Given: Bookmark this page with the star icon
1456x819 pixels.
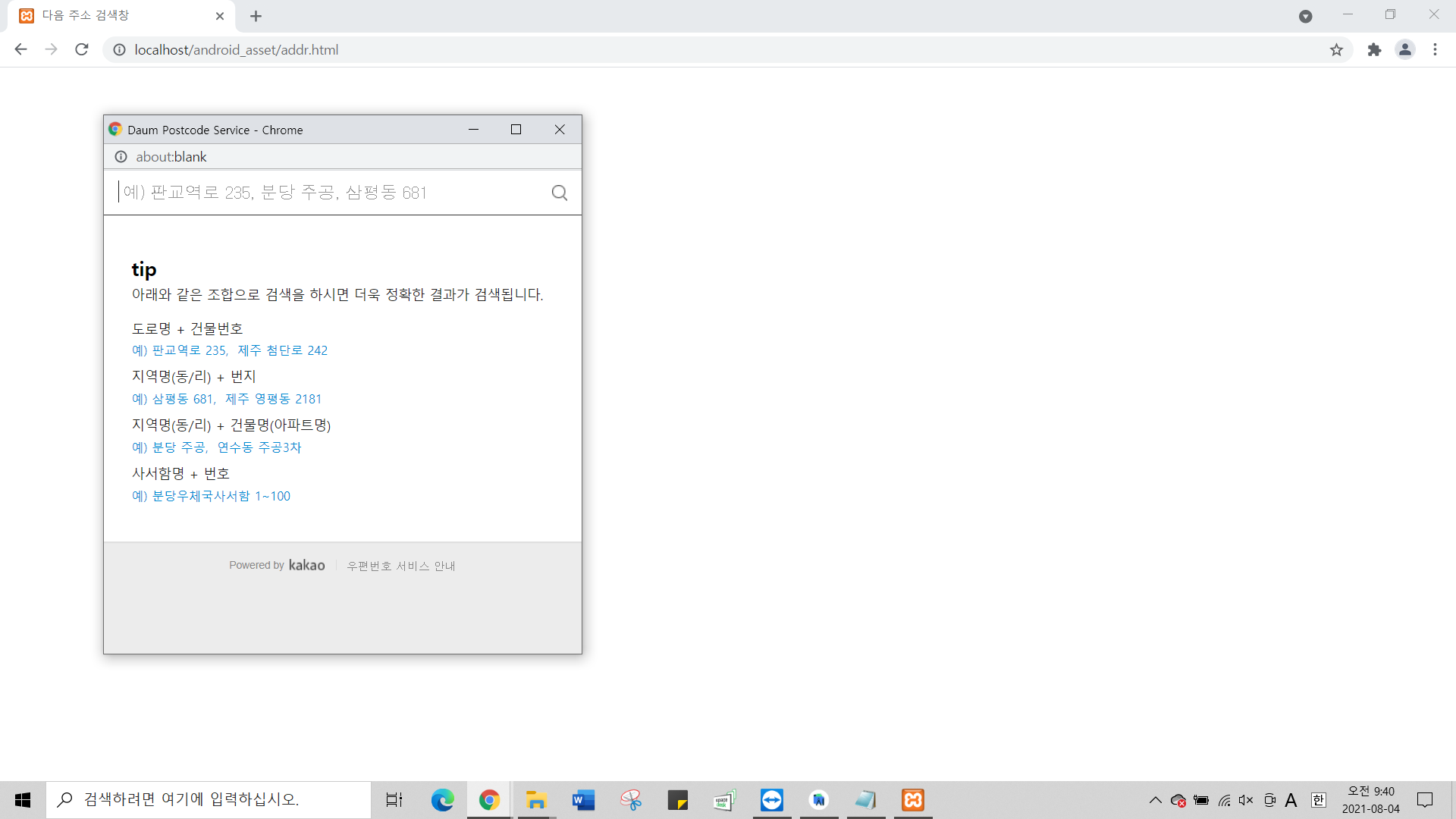Looking at the screenshot, I should click(1336, 50).
